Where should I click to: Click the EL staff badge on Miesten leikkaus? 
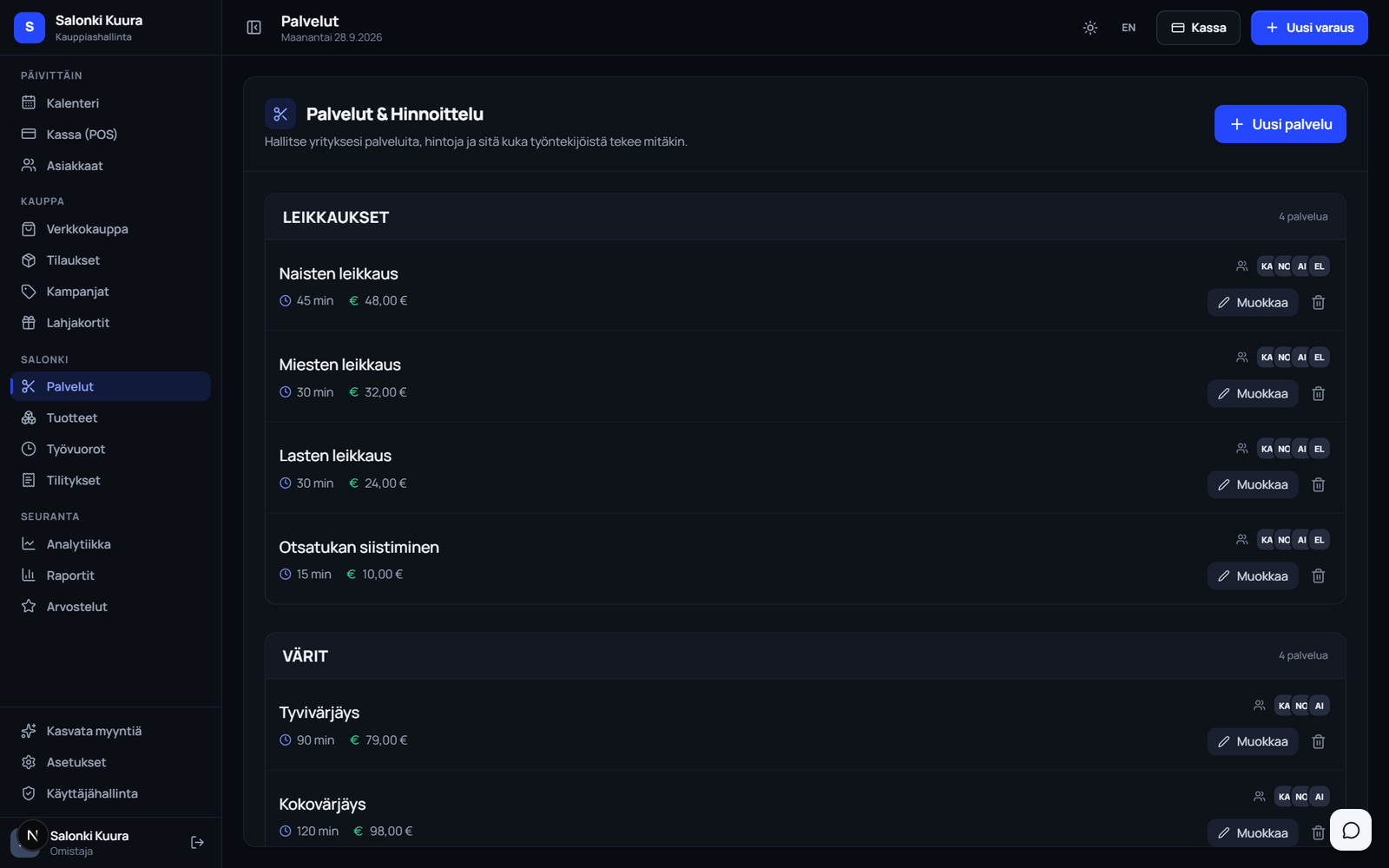1319,358
